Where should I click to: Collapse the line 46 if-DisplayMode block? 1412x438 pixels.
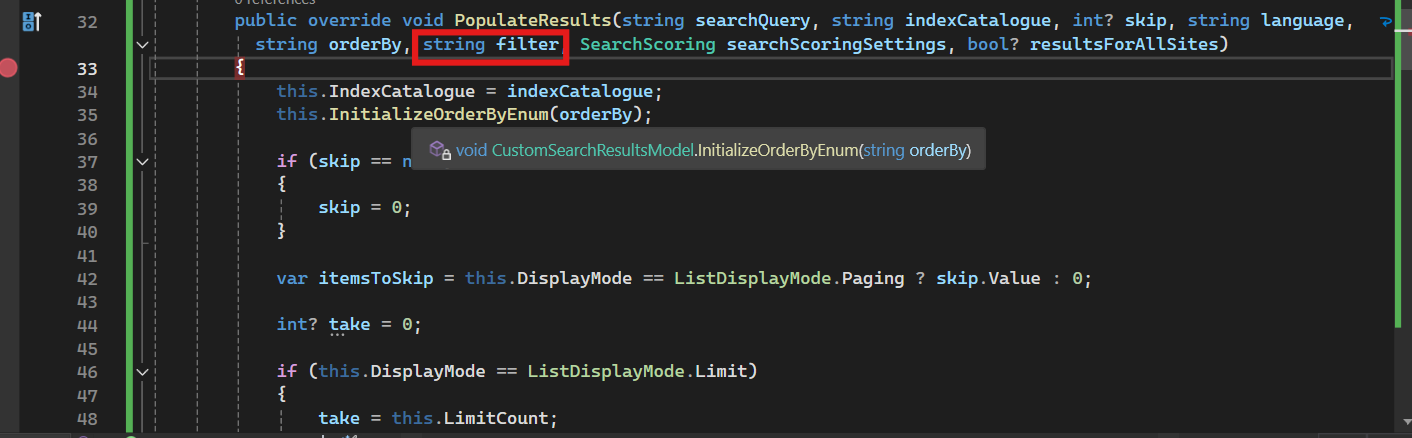143,371
